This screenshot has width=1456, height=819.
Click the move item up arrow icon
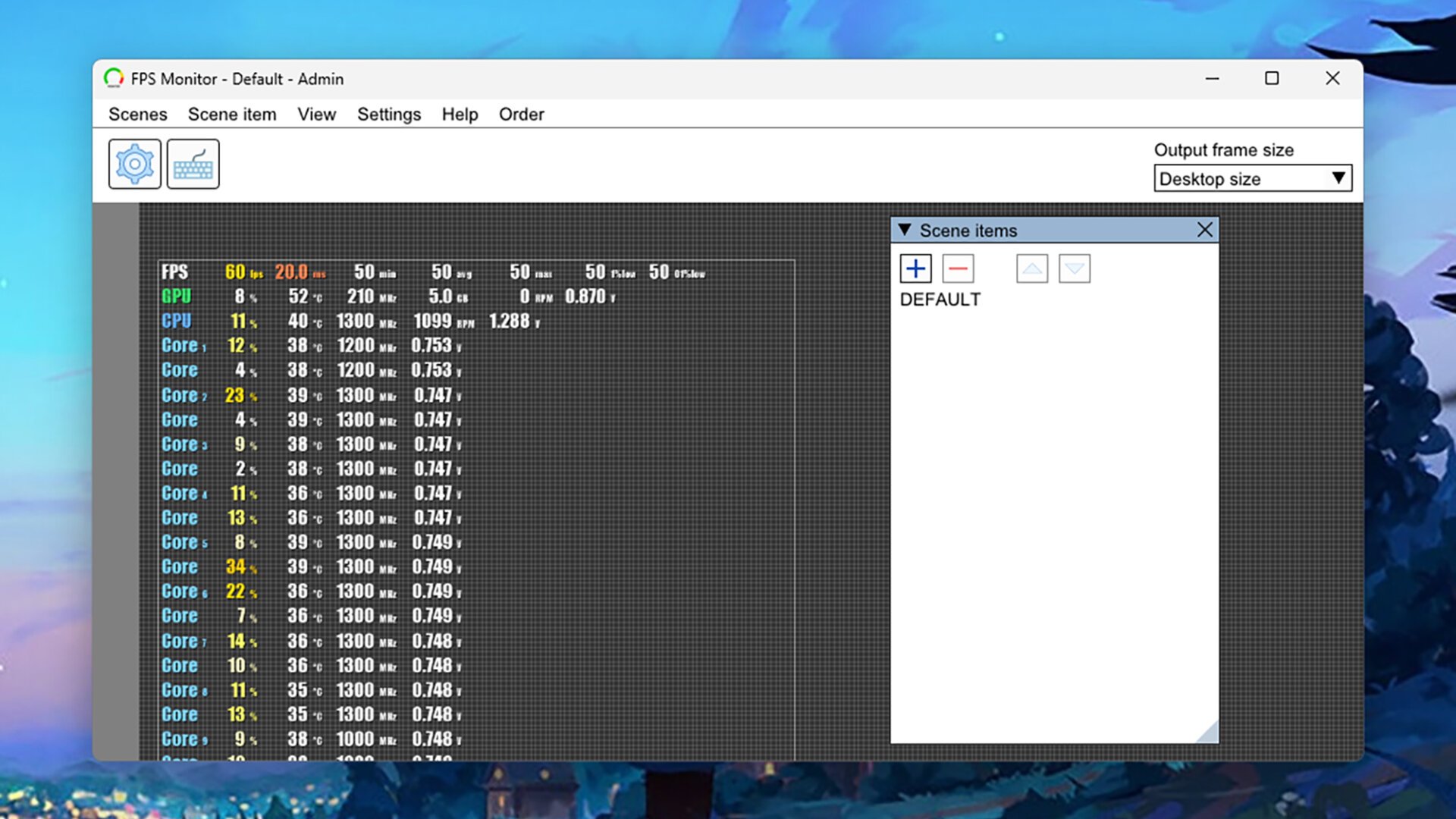pos(1033,267)
